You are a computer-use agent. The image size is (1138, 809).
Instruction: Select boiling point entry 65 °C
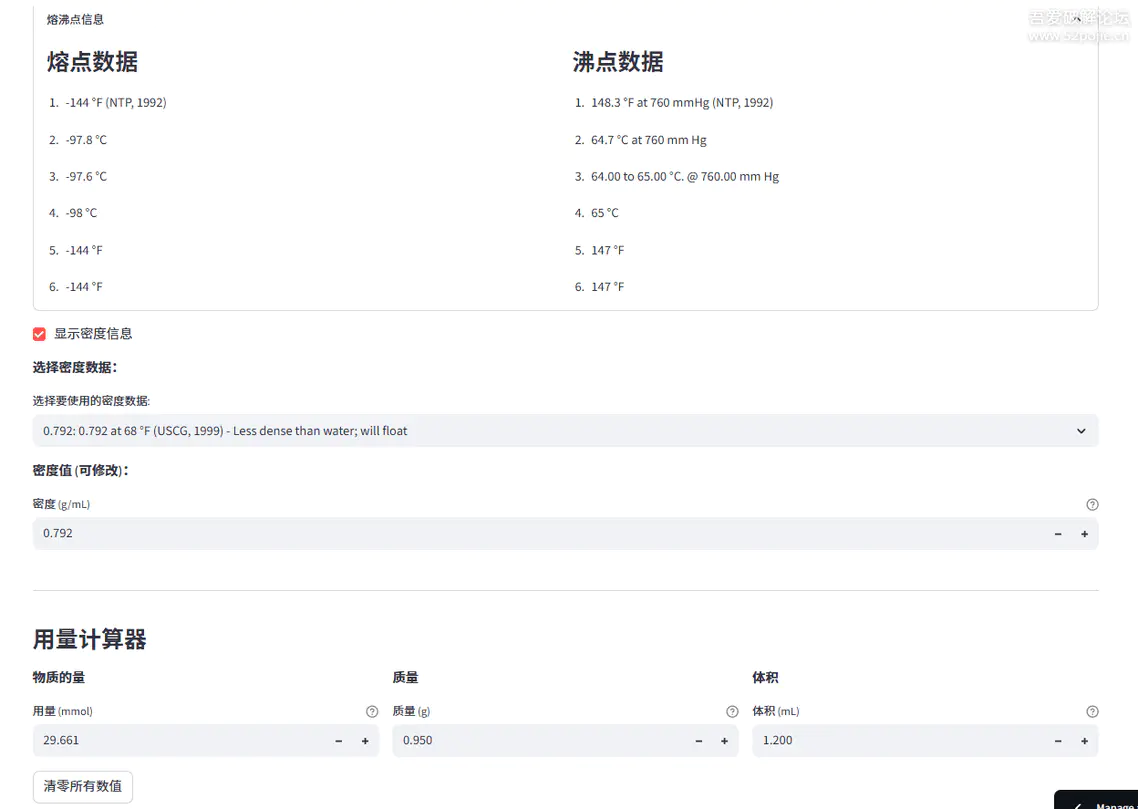[605, 213]
